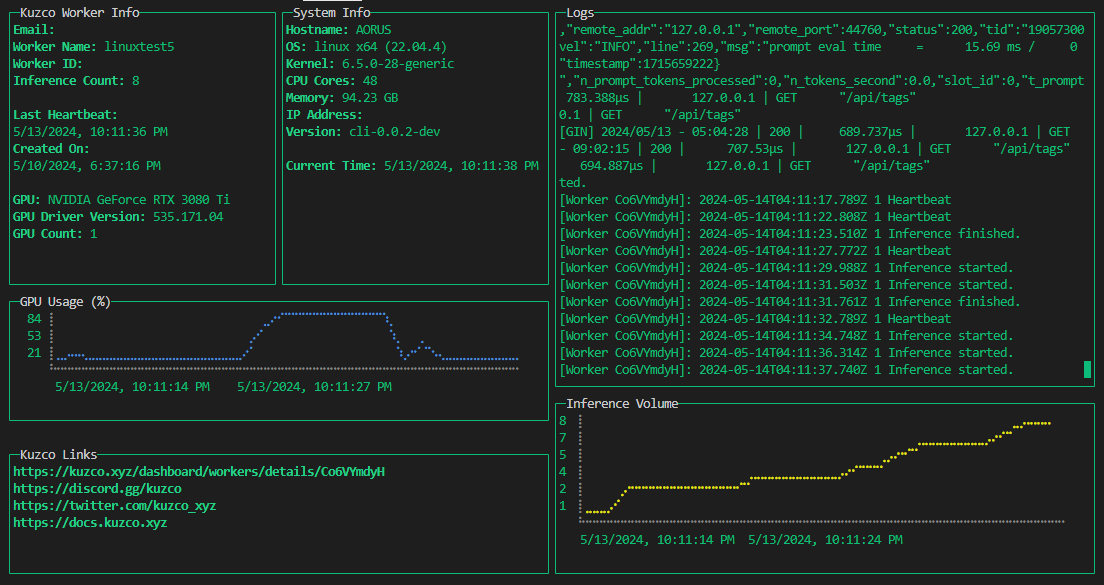Screen dimensions: 1104x585
Task: Click GPU Usage time label "5/13/2024, 10:11:27 PM"
Action: tap(315, 386)
